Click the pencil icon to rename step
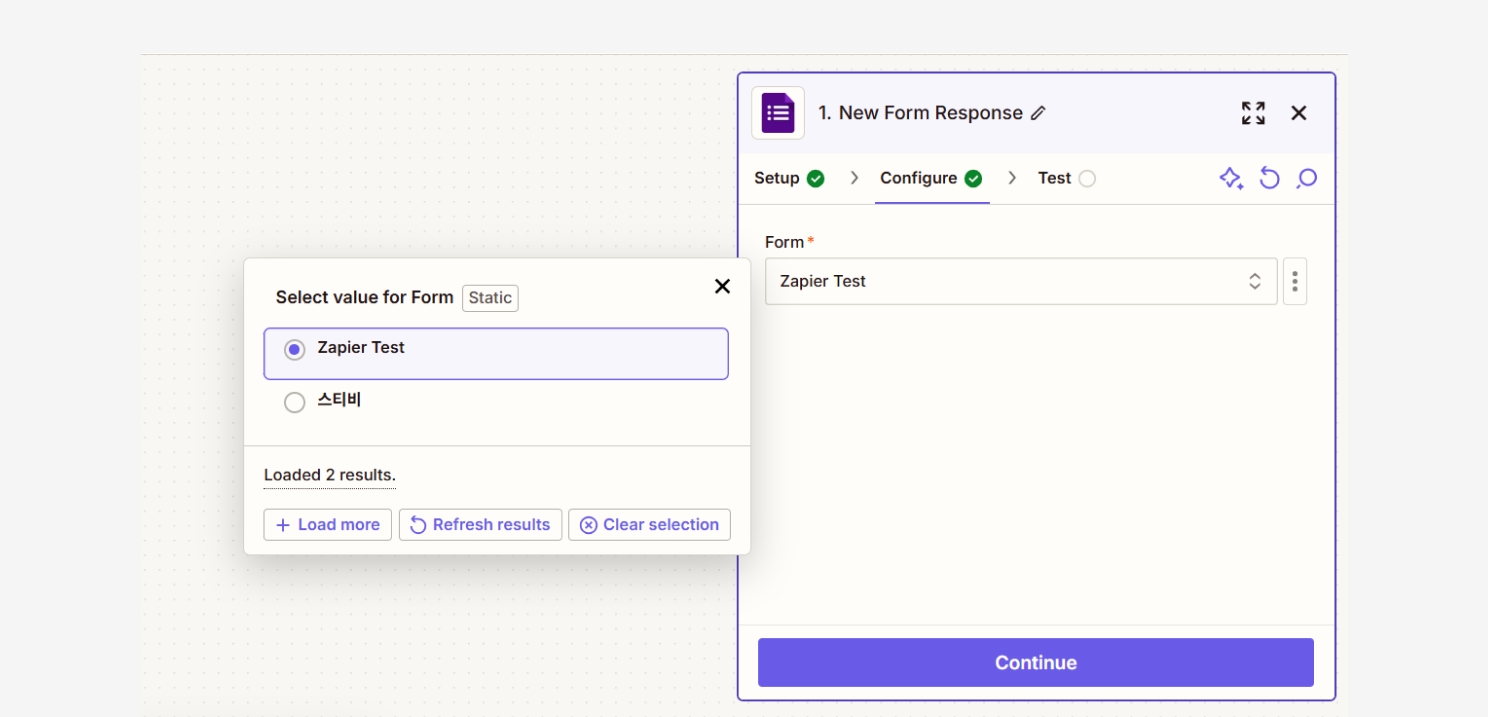 pyautogui.click(x=1038, y=113)
